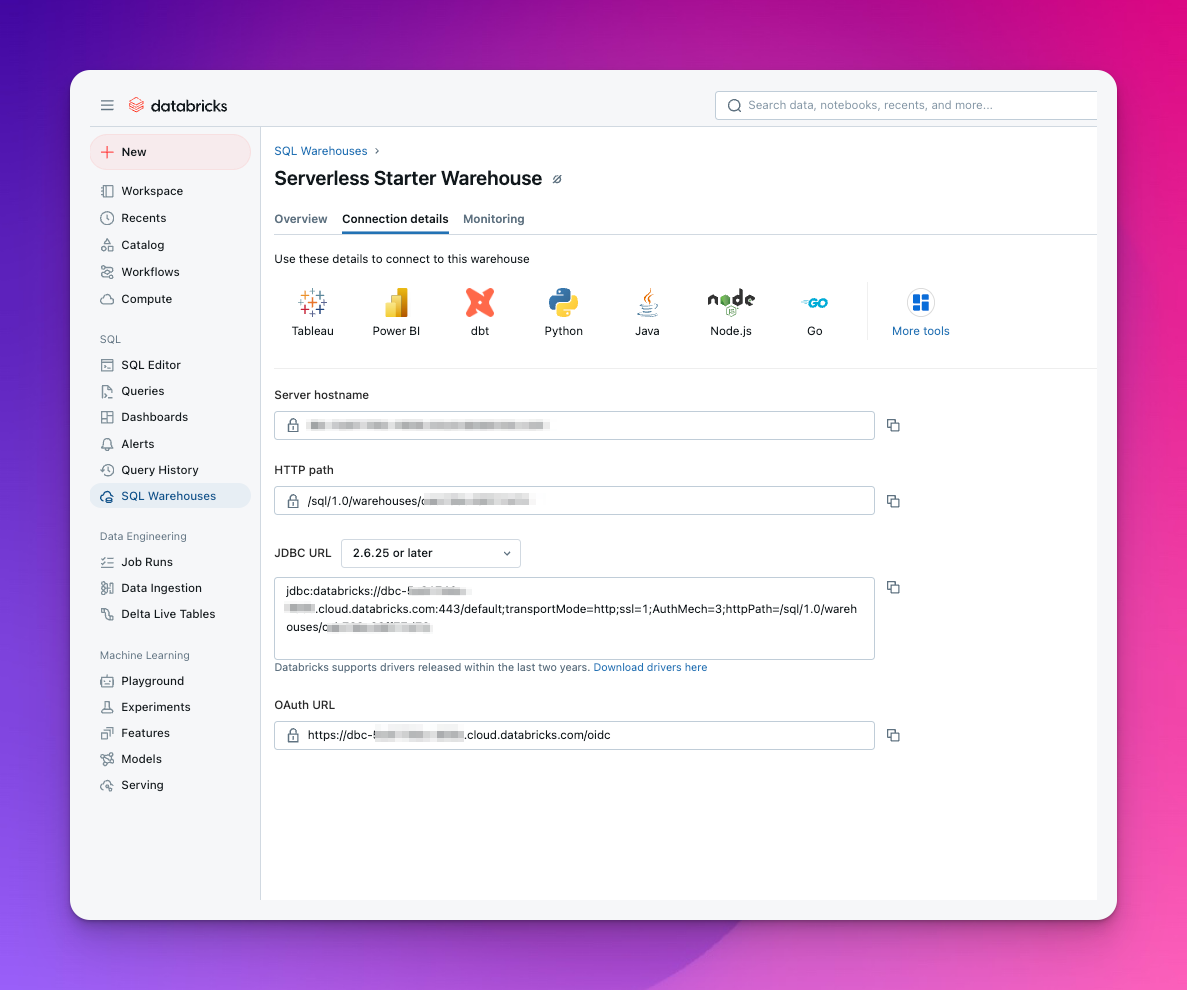Select the Connection details tab
The width and height of the screenshot is (1187, 990).
395,219
